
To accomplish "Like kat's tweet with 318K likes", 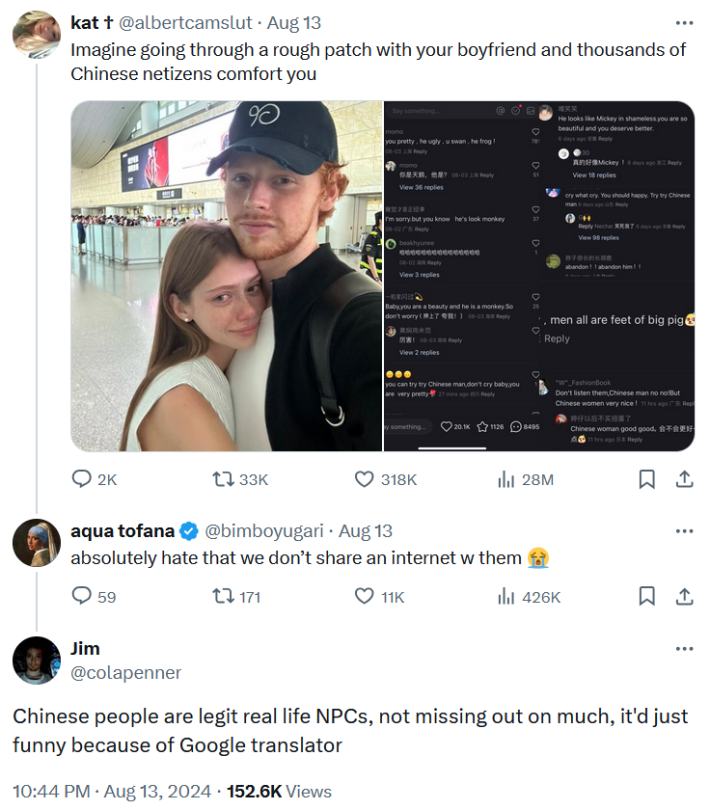I will 365,479.
